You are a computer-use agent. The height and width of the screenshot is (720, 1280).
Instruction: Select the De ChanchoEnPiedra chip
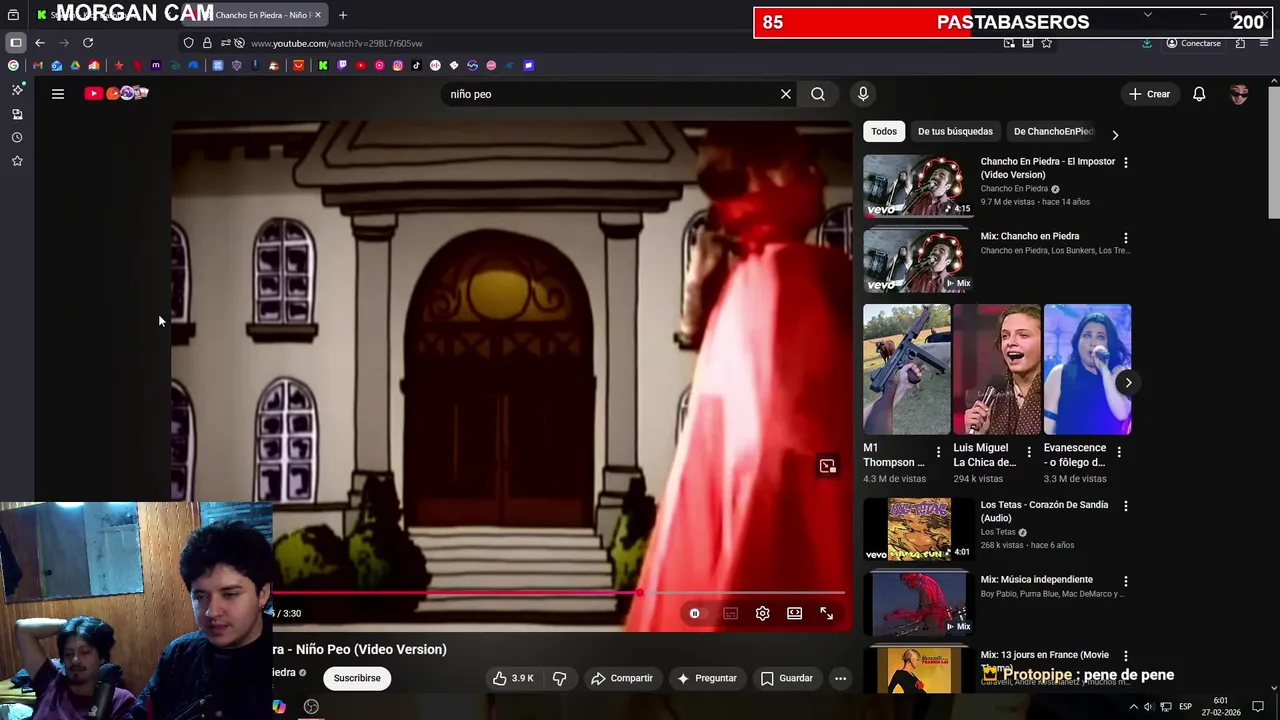(1053, 131)
